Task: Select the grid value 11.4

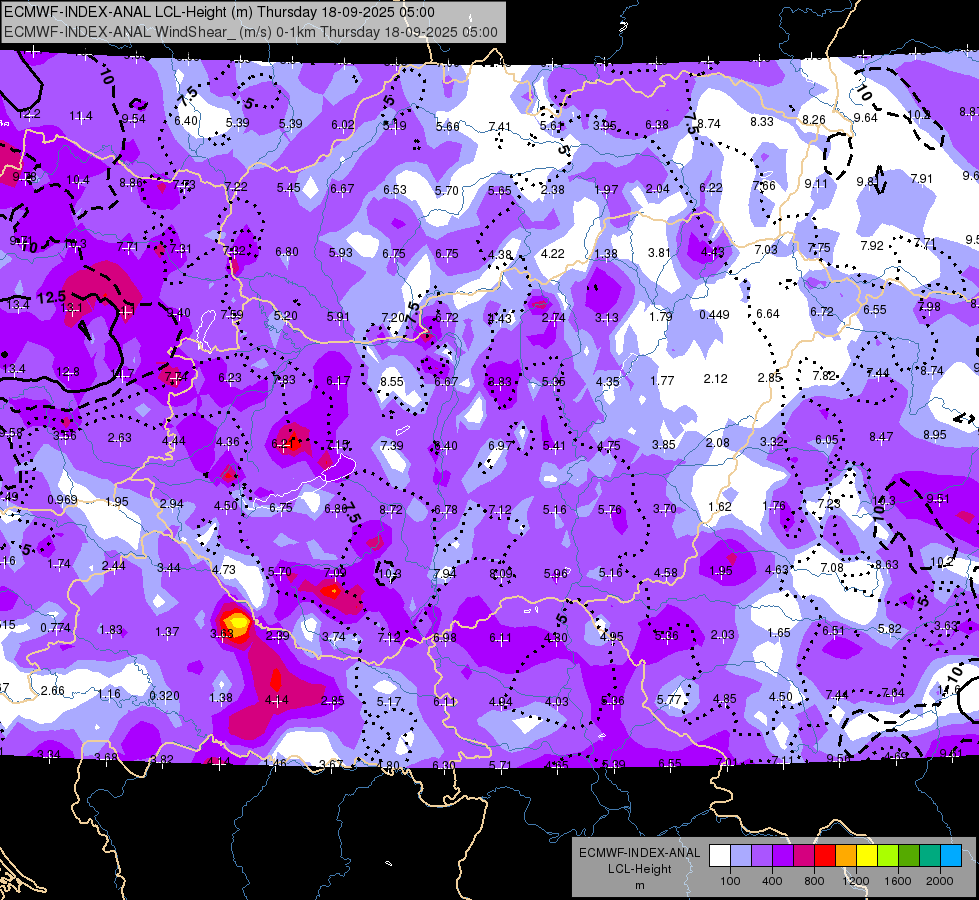Action: point(81,116)
